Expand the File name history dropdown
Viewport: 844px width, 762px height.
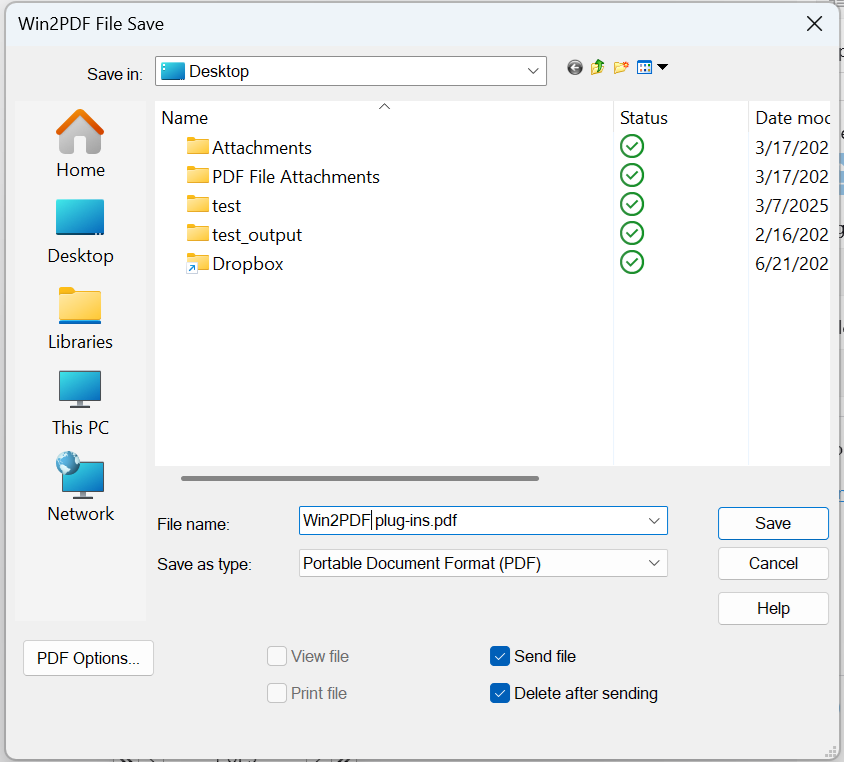click(654, 521)
